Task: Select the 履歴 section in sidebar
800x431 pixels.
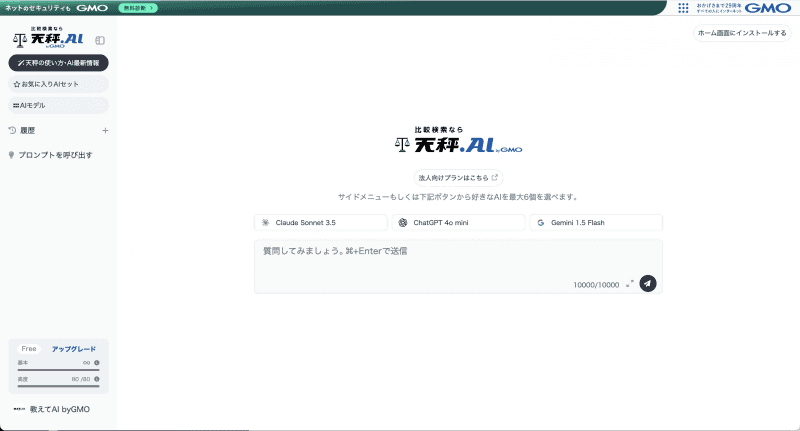Action: (x=28, y=131)
